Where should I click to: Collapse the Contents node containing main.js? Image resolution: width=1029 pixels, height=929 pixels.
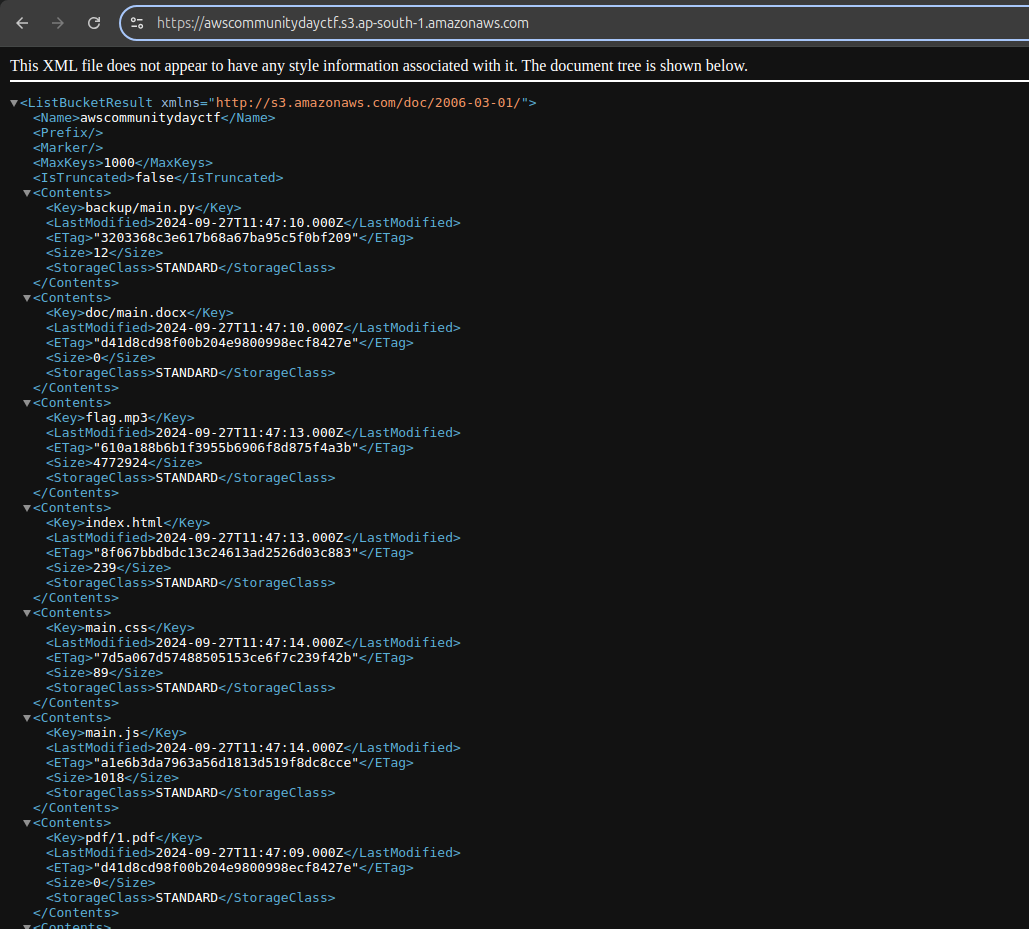tap(27, 718)
